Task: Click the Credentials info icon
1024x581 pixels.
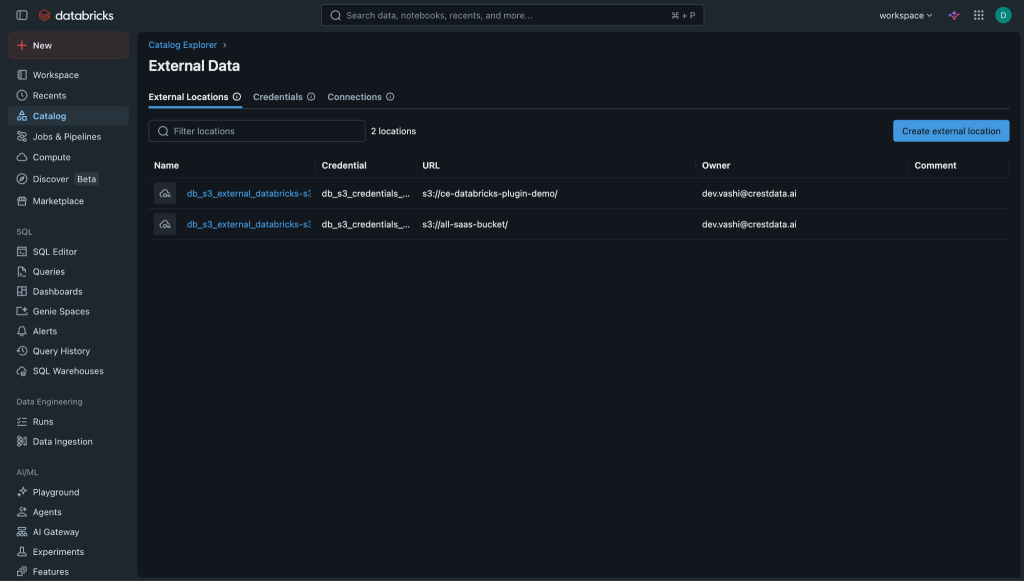Action: click(311, 97)
